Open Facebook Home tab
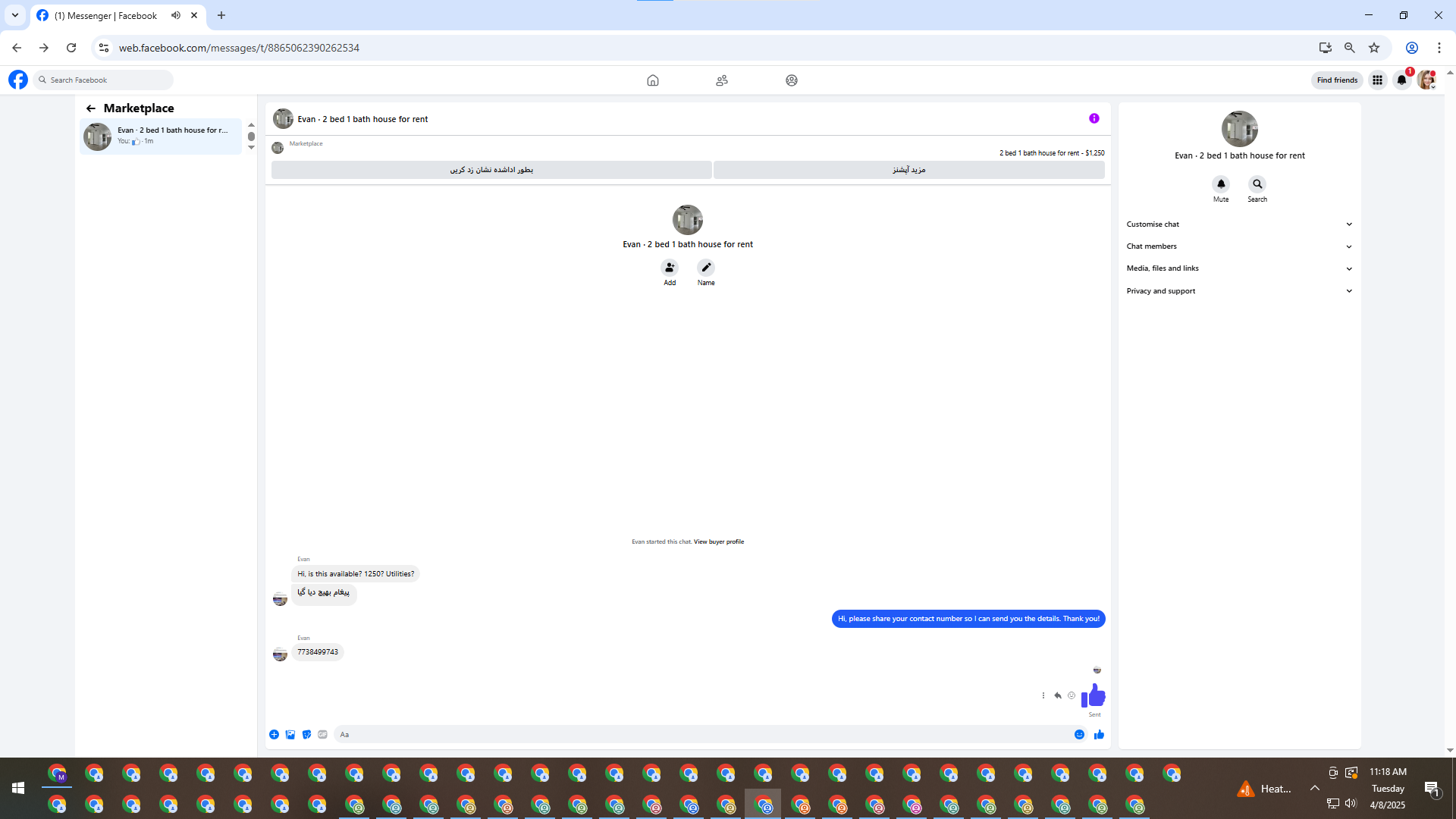 [652, 80]
